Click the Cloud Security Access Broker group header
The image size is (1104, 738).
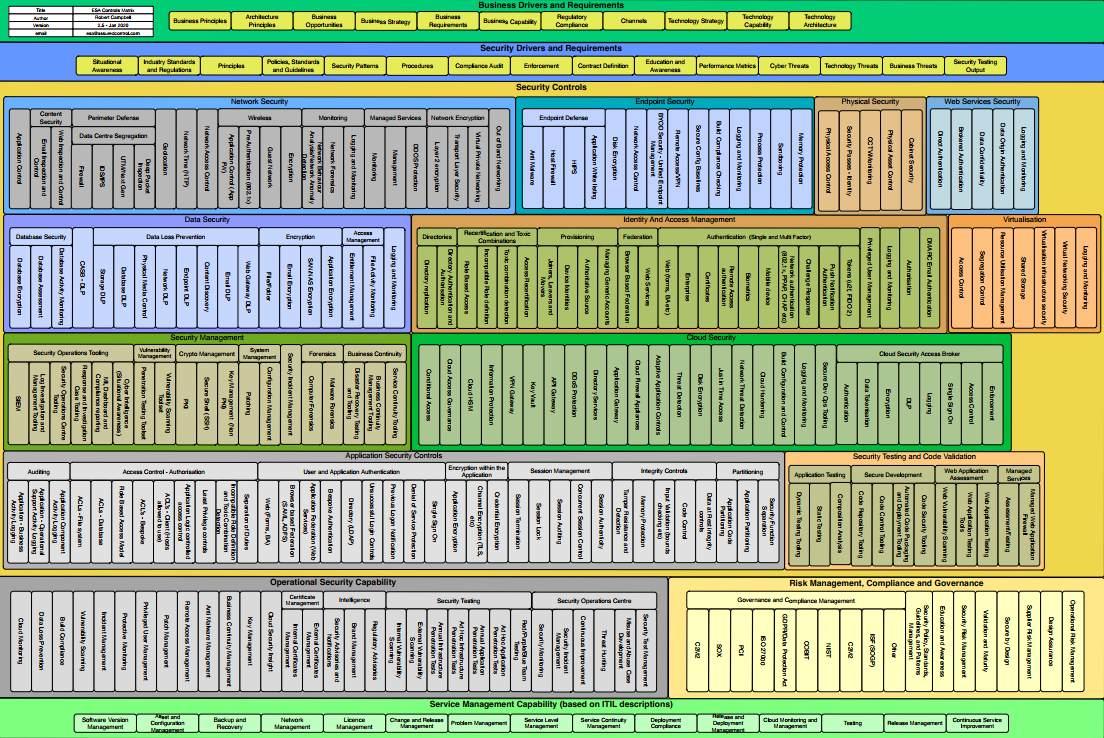coord(919,354)
